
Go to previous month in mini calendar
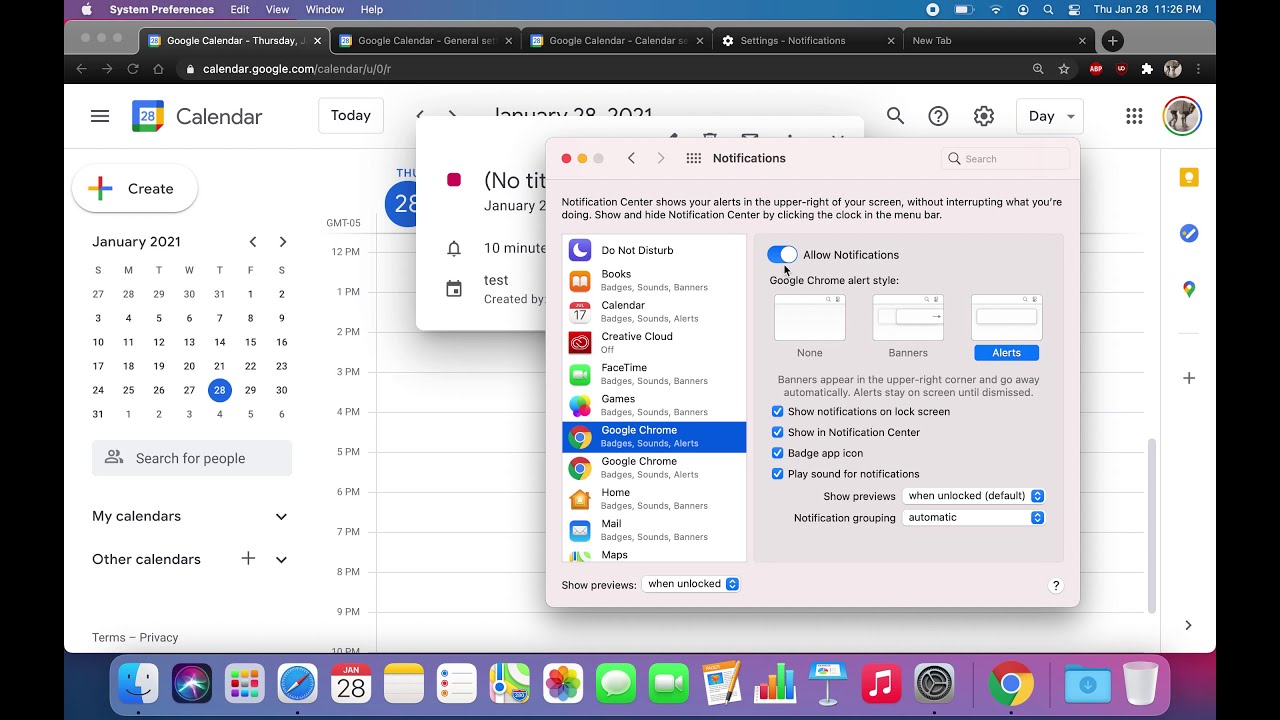point(253,242)
